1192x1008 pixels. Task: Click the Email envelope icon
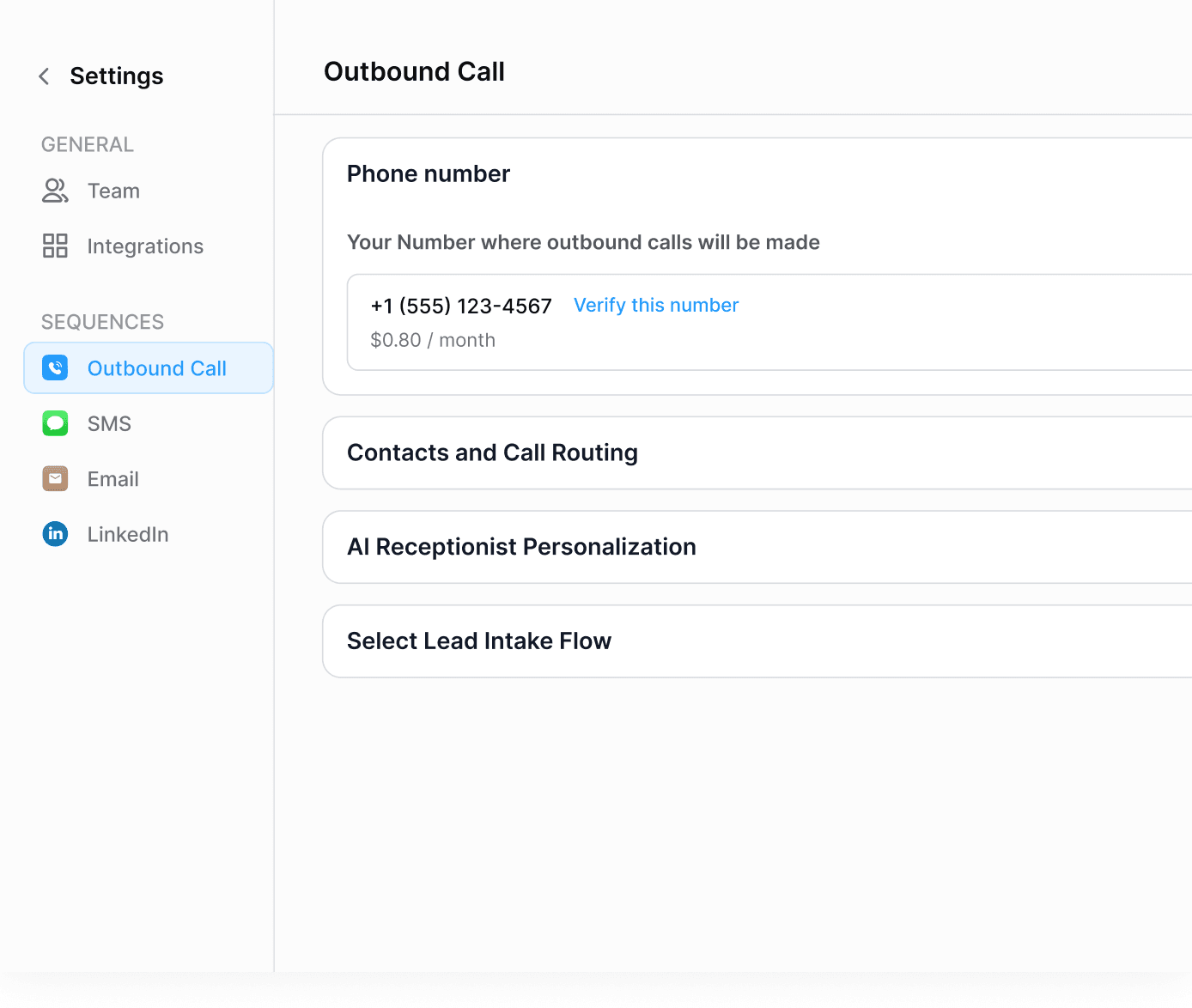pyautogui.click(x=55, y=479)
